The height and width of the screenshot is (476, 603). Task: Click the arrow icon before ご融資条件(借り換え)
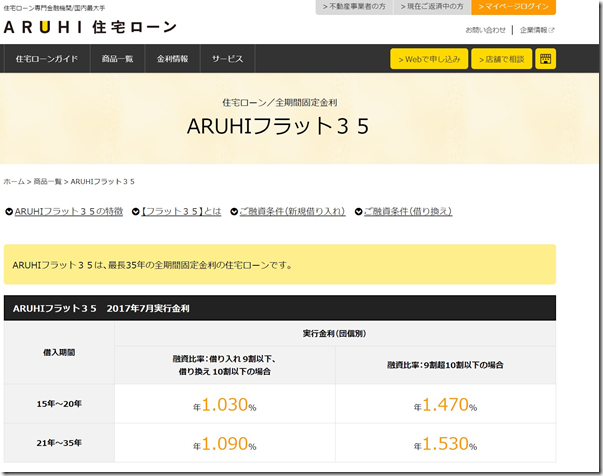coord(358,212)
